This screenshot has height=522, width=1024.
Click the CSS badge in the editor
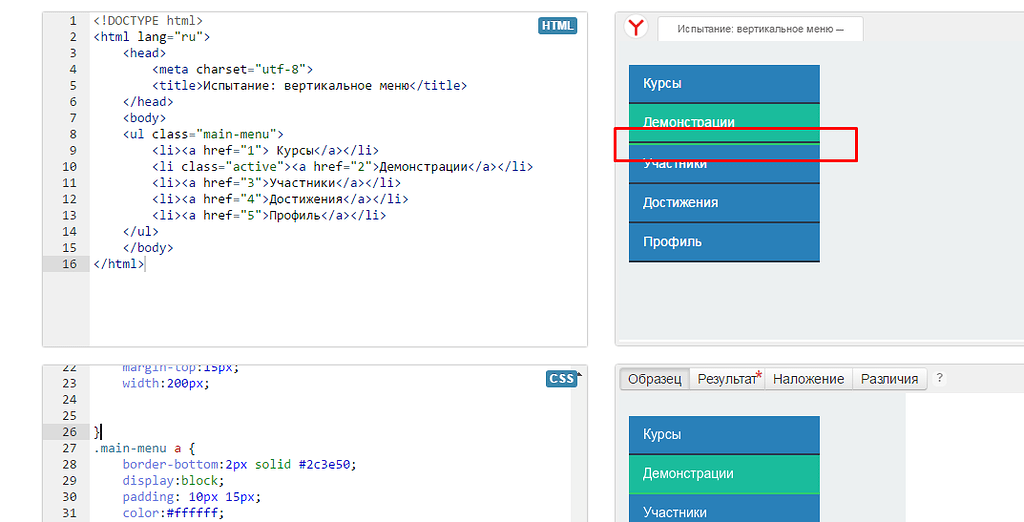[x=561, y=378]
